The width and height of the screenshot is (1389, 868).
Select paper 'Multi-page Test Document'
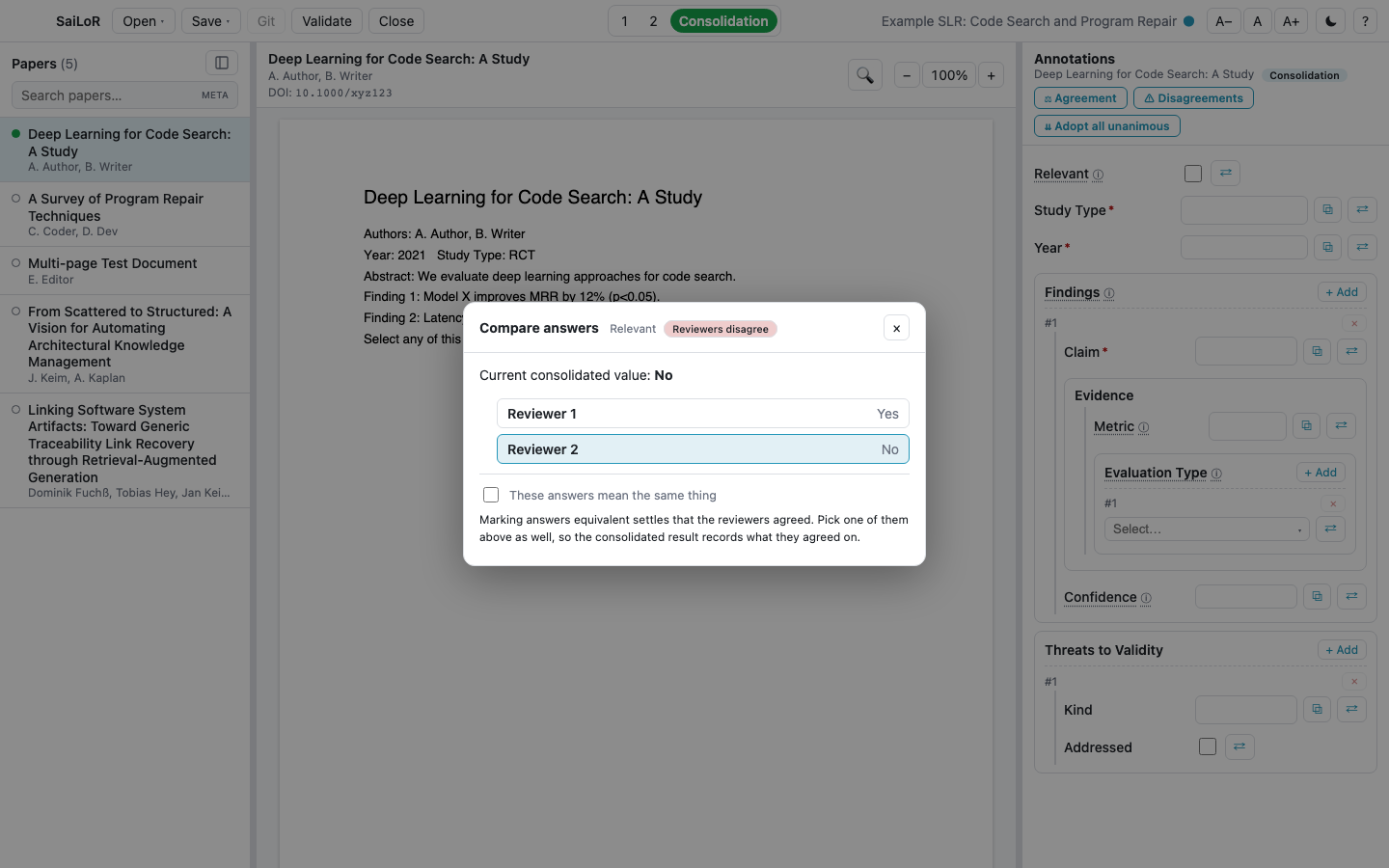coord(125,270)
